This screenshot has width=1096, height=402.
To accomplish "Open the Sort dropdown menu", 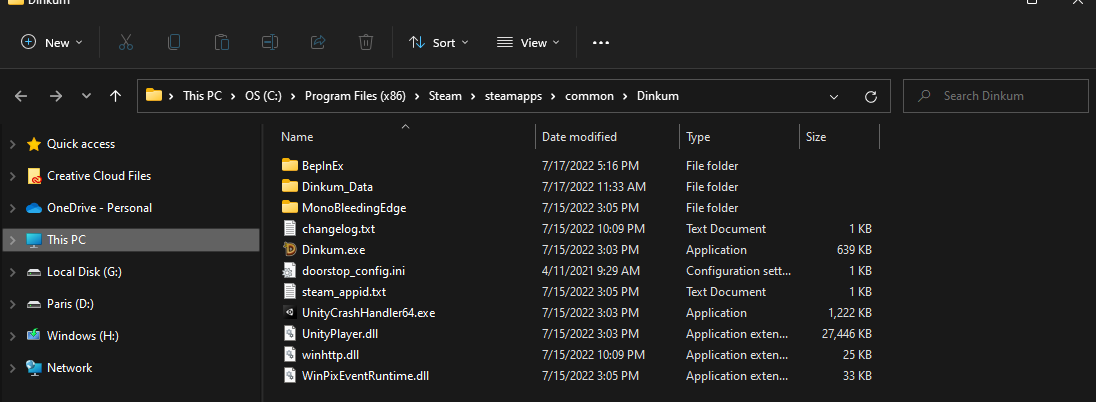I will tap(438, 42).
